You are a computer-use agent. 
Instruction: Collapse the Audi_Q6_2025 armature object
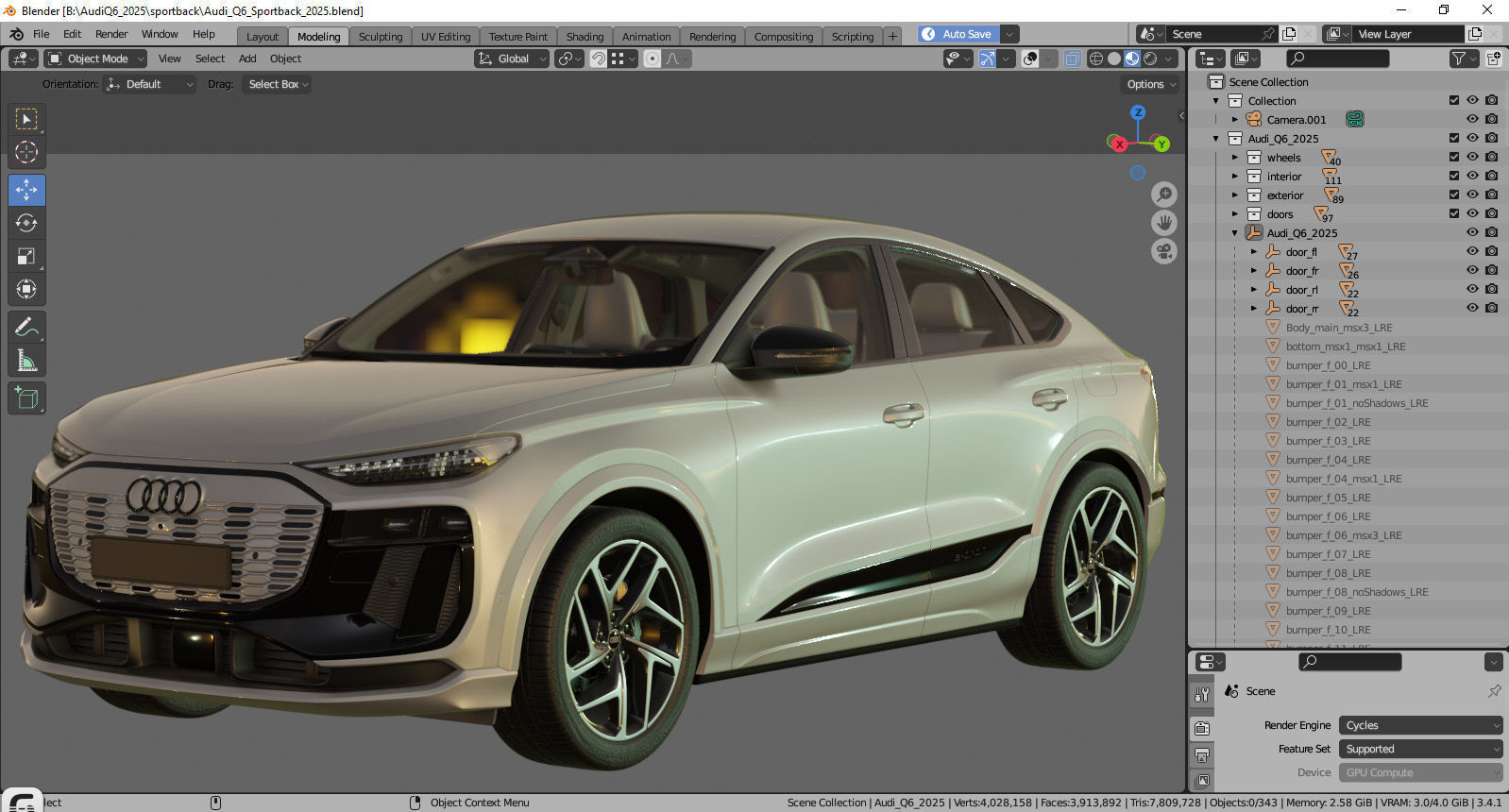click(x=1234, y=233)
